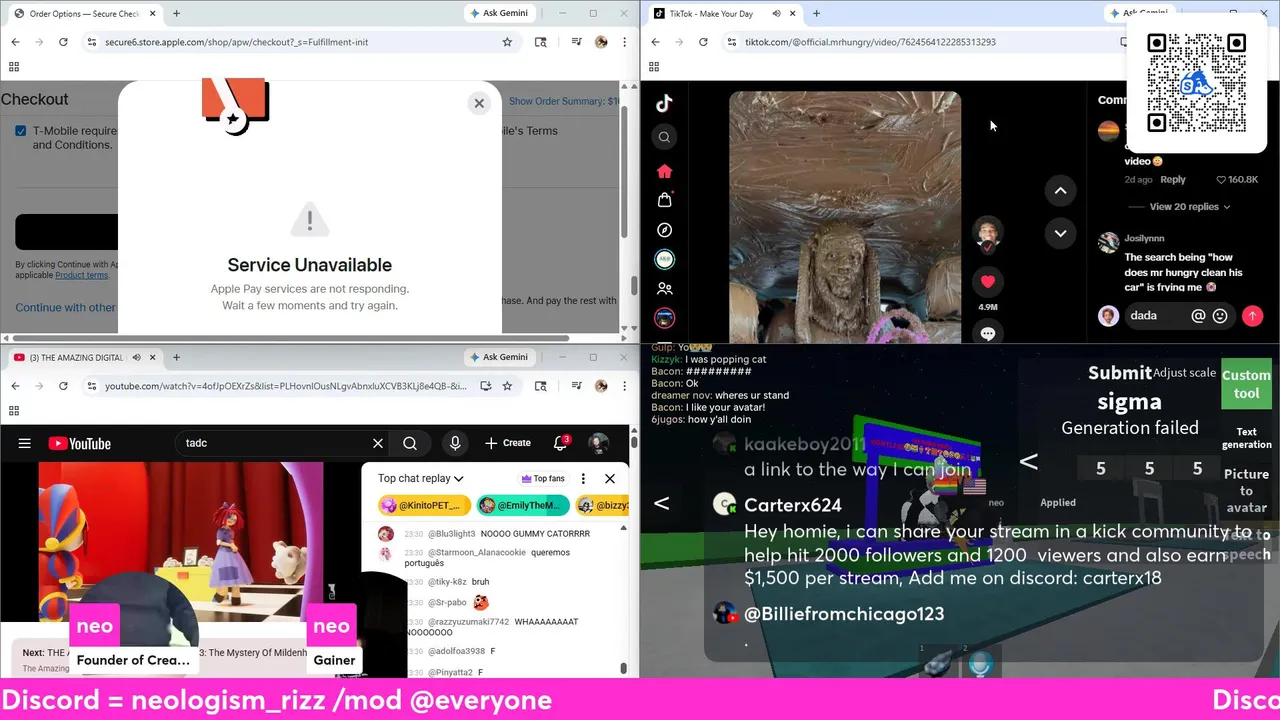Image resolution: width=1280 pixels, height=720 pixels.
Task: Go to TikTok Home in sidebar
Action: (664, 171)
